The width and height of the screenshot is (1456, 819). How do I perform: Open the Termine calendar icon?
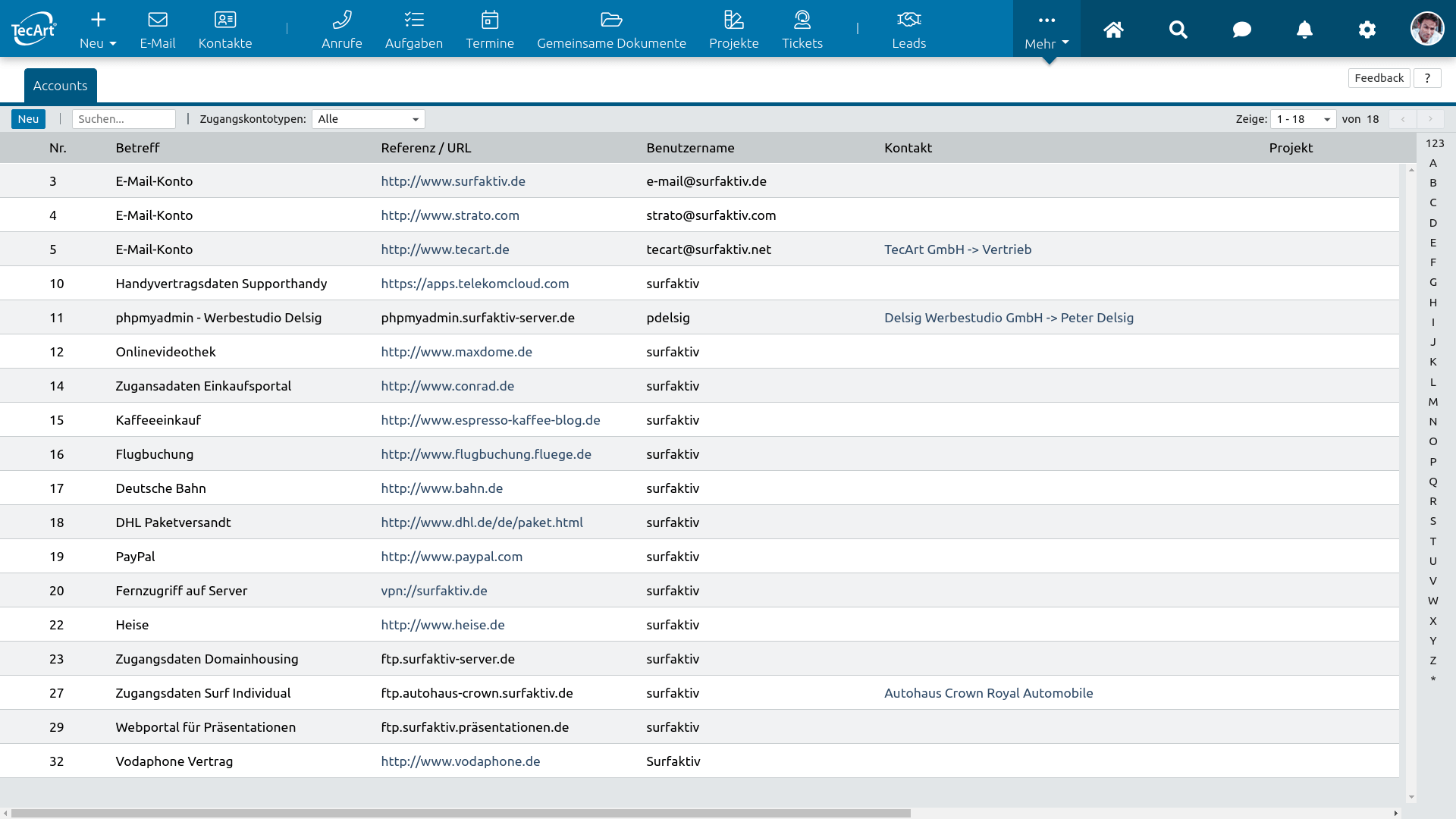point(490,20)
